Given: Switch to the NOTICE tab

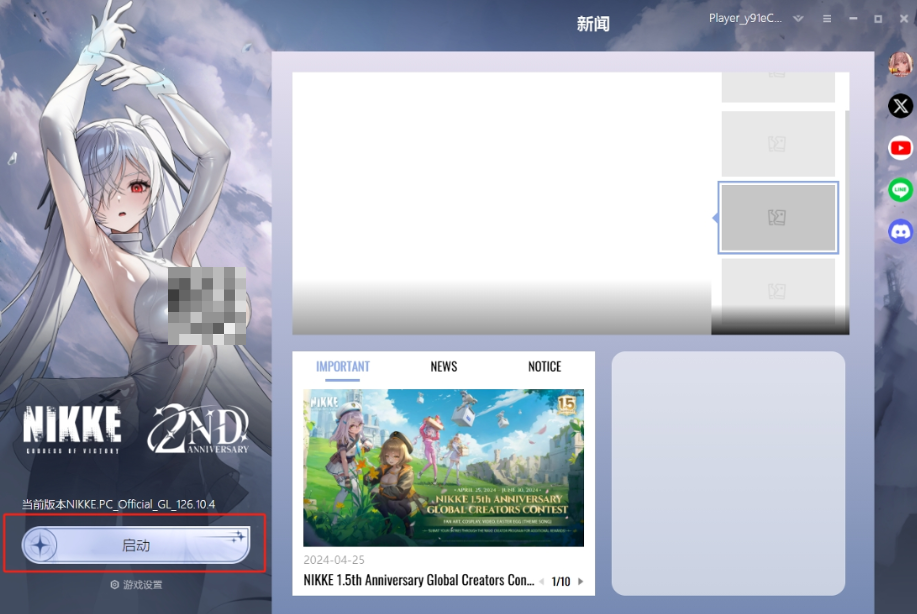Looking at the screenshot, I should tap(544, 367).
